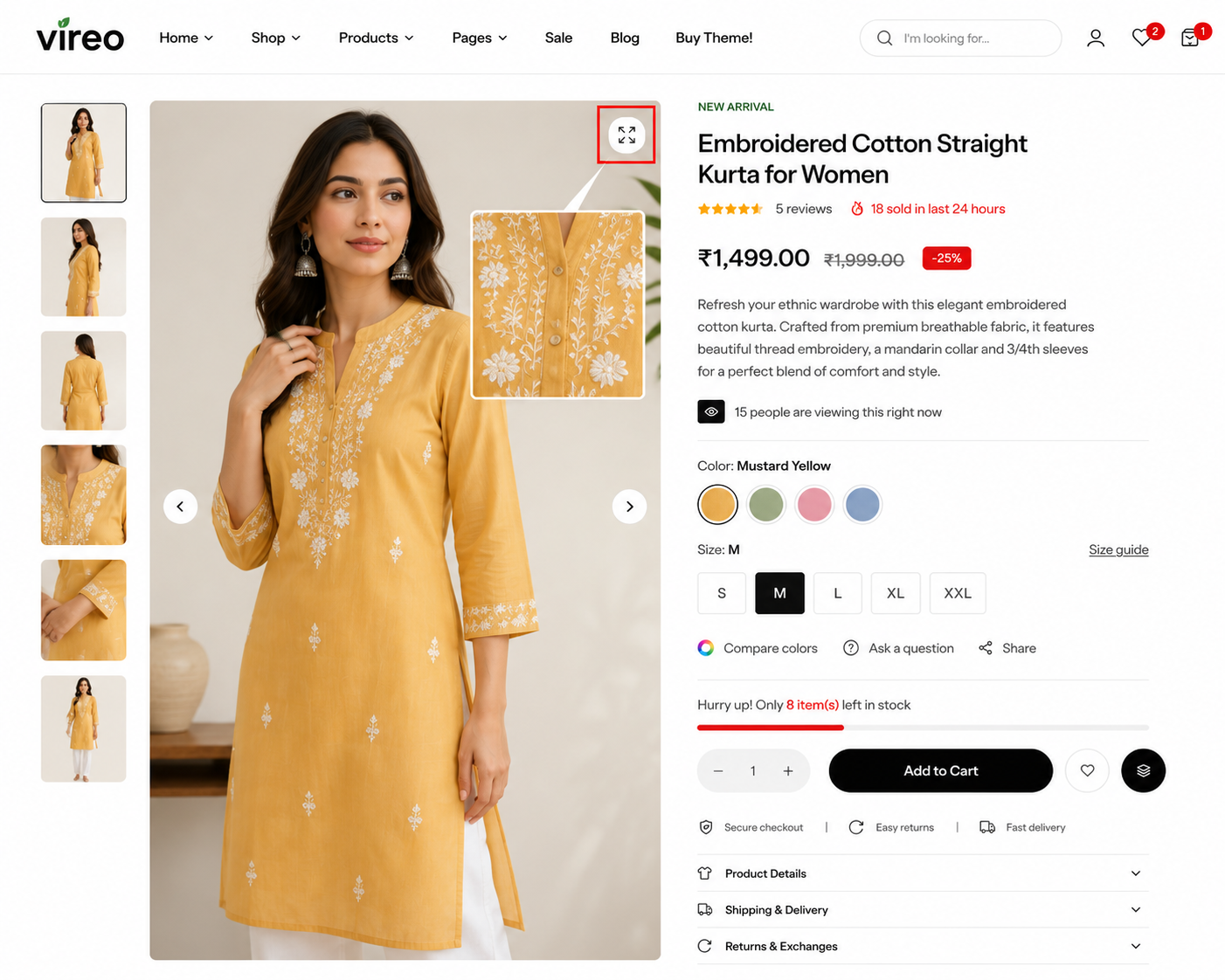Show next product image arrow

[629, 507]
